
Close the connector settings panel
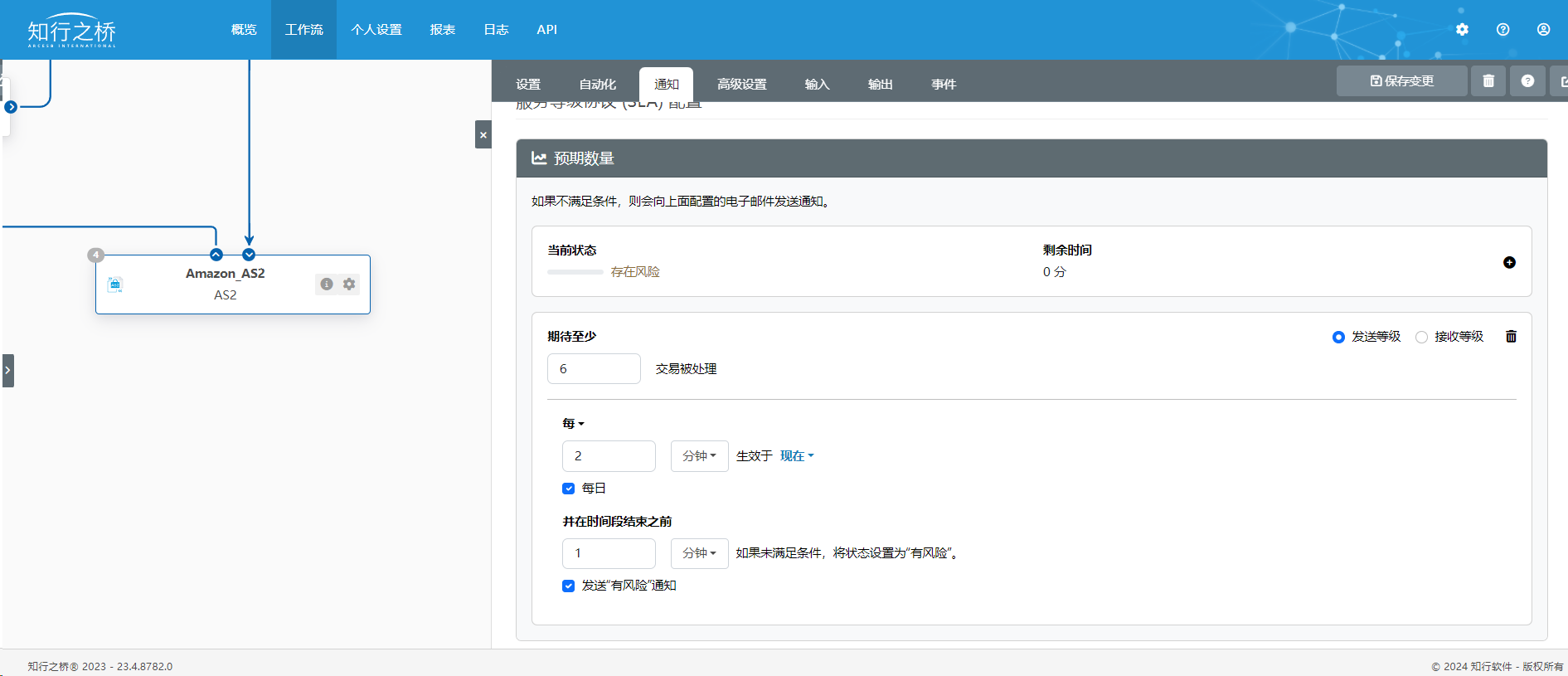pos(483,134)
